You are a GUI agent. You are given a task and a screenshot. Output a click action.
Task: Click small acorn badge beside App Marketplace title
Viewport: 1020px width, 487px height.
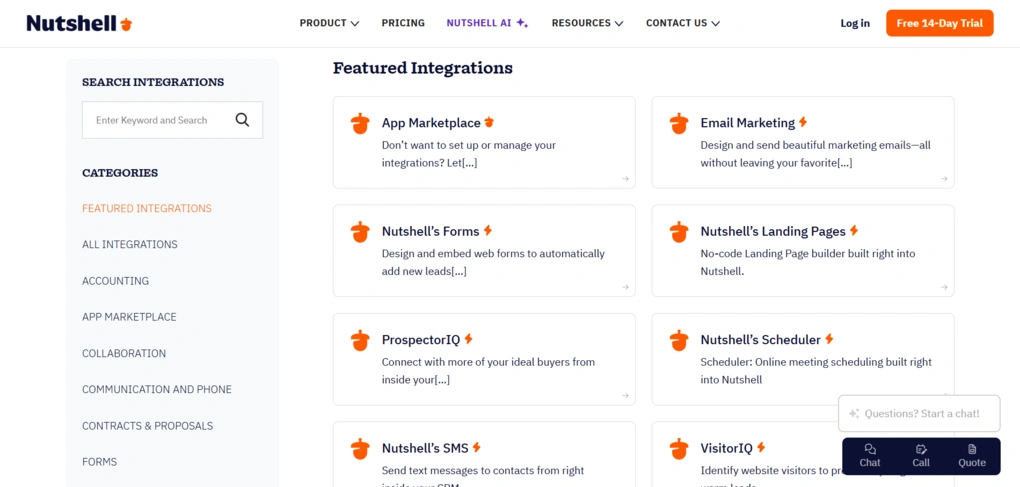pos(489,122)
